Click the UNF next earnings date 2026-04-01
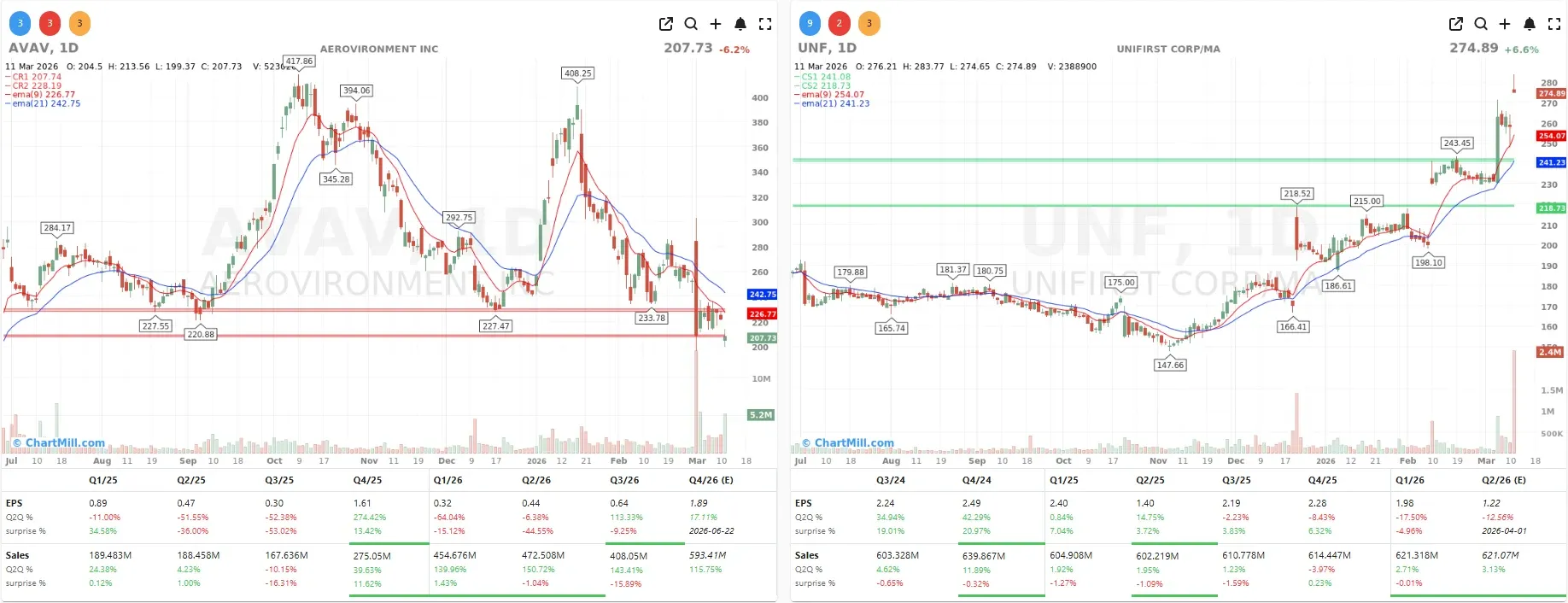Image resolution: width=1568 pixels, height=603 pixels. tap(1504, 531)
